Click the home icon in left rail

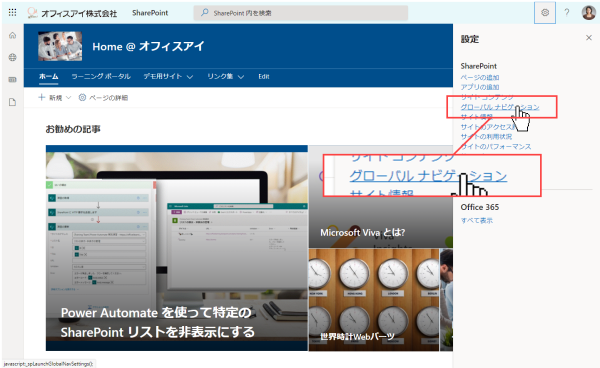pos(13,36)
